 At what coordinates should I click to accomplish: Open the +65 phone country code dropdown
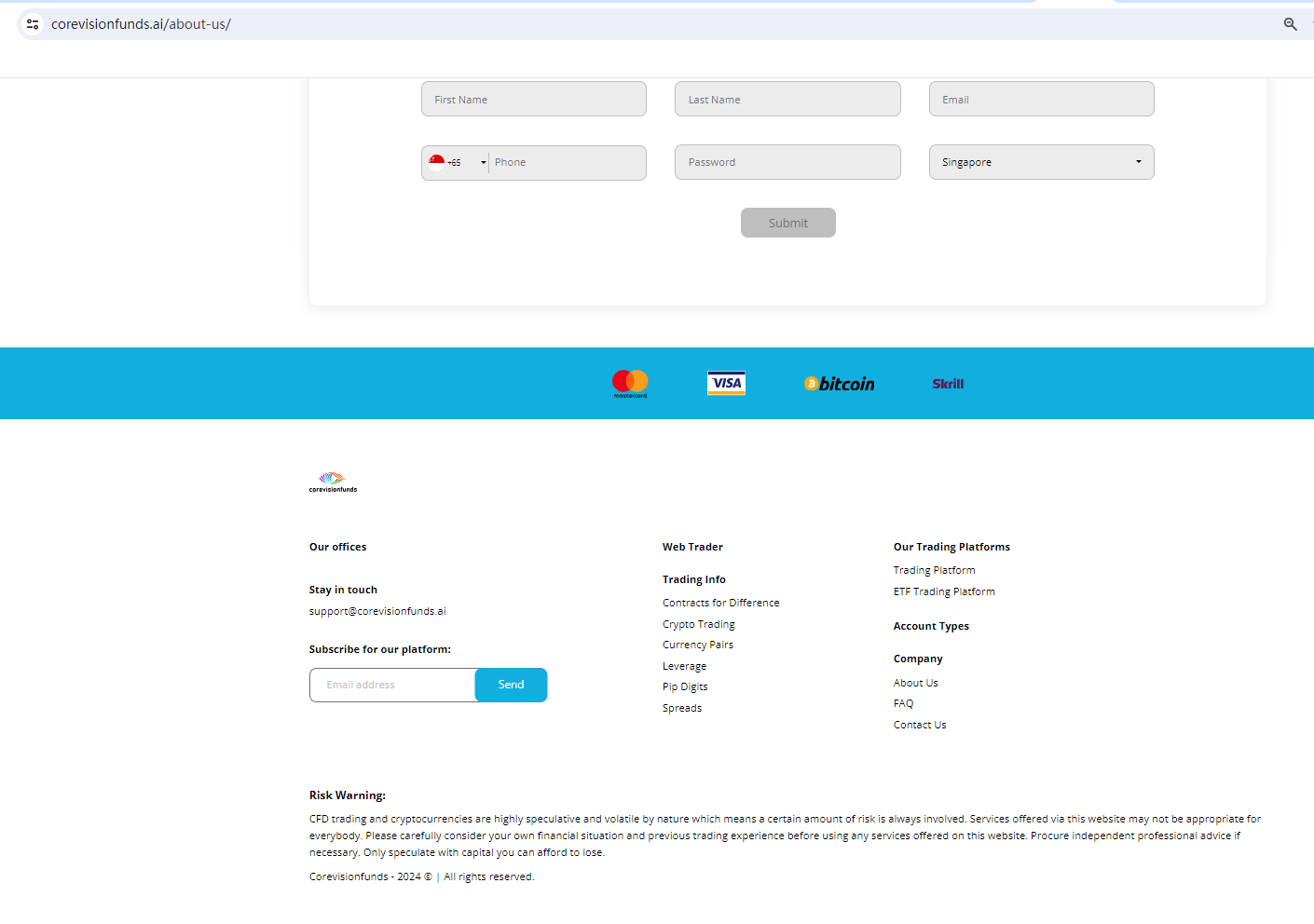coord(458,163)
